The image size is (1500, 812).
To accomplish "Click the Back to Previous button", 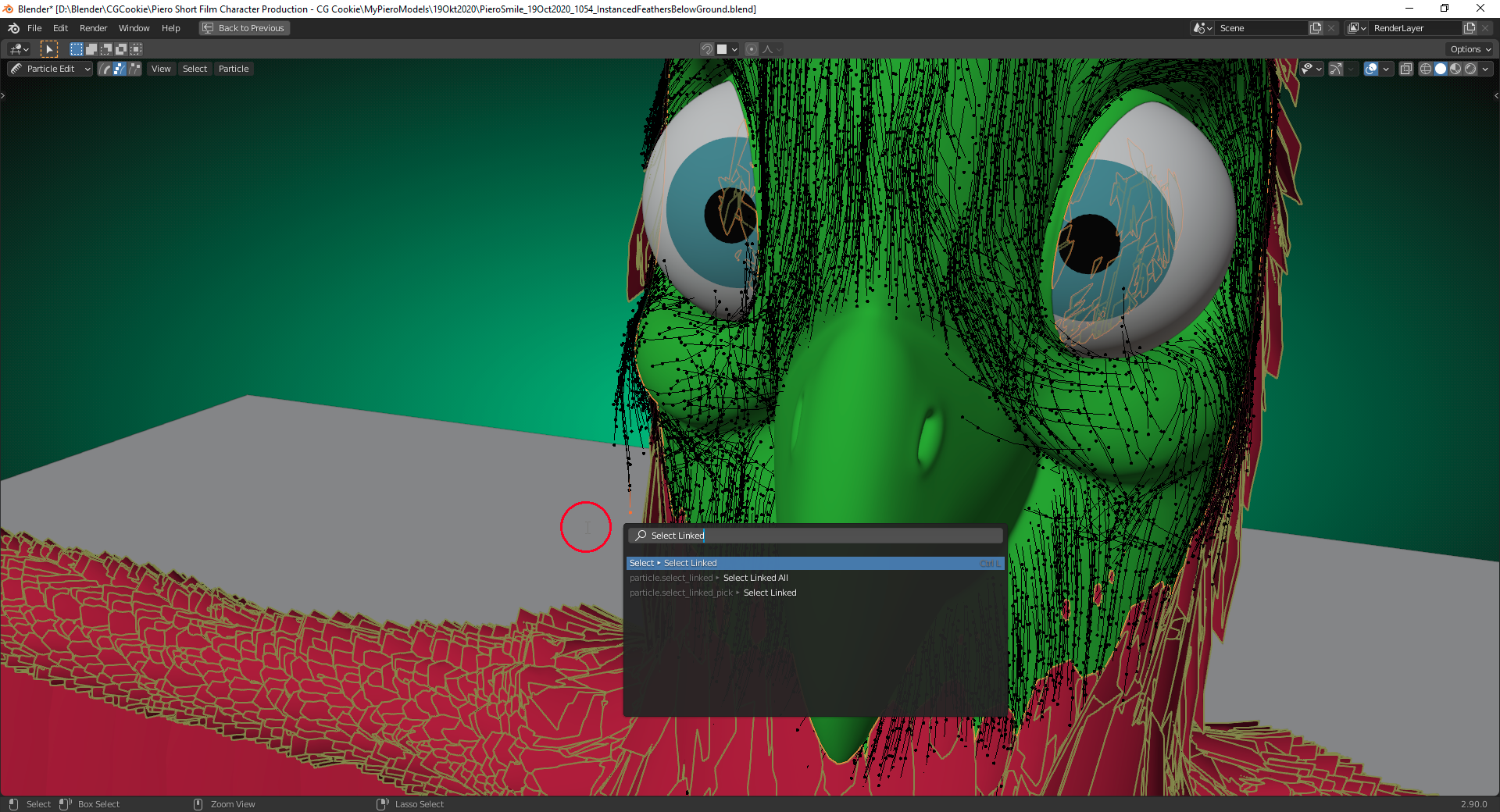I will (244, 28).
